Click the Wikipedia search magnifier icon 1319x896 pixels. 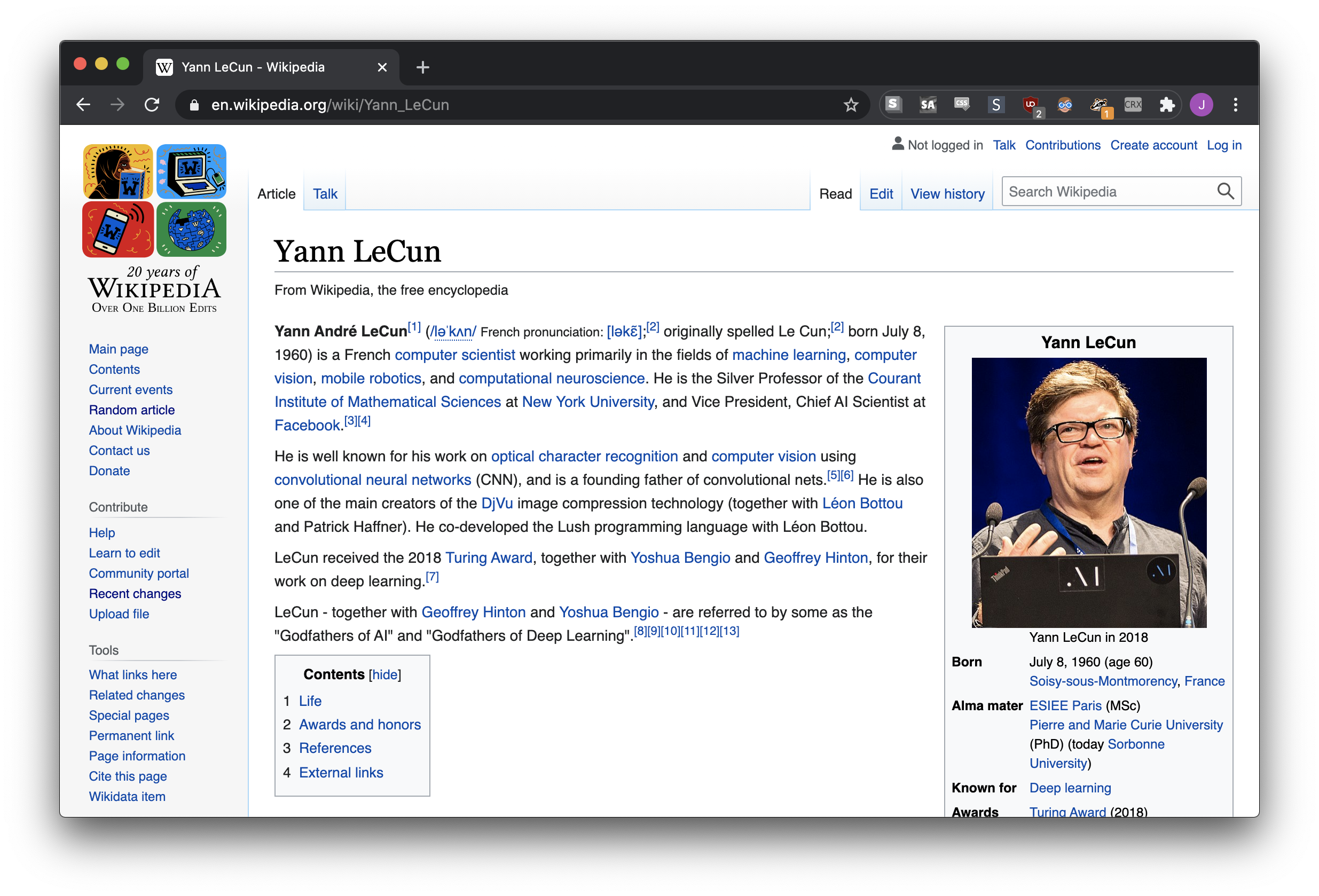[x=1226, y=192]
